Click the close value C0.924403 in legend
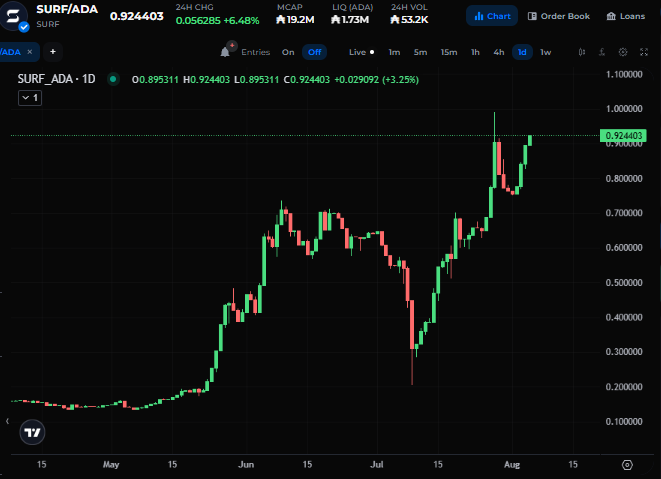The width and height of the screenshot is (661, 479). pos(307,79)
